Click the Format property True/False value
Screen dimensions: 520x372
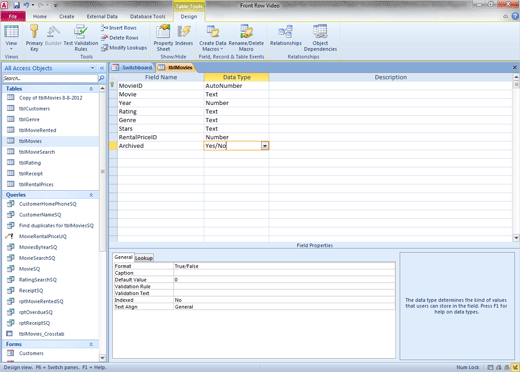pos(284,266)
